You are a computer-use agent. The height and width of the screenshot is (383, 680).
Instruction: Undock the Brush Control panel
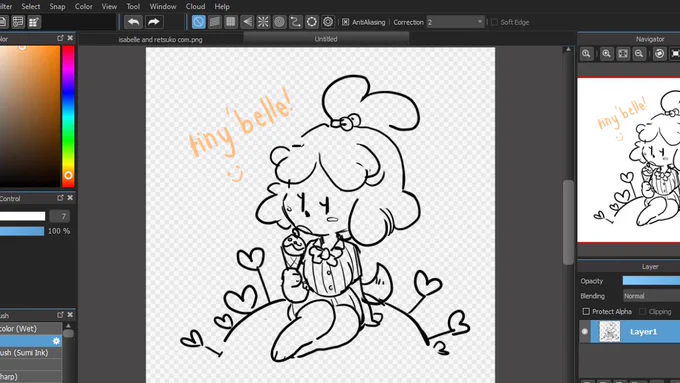coord(60,198)
